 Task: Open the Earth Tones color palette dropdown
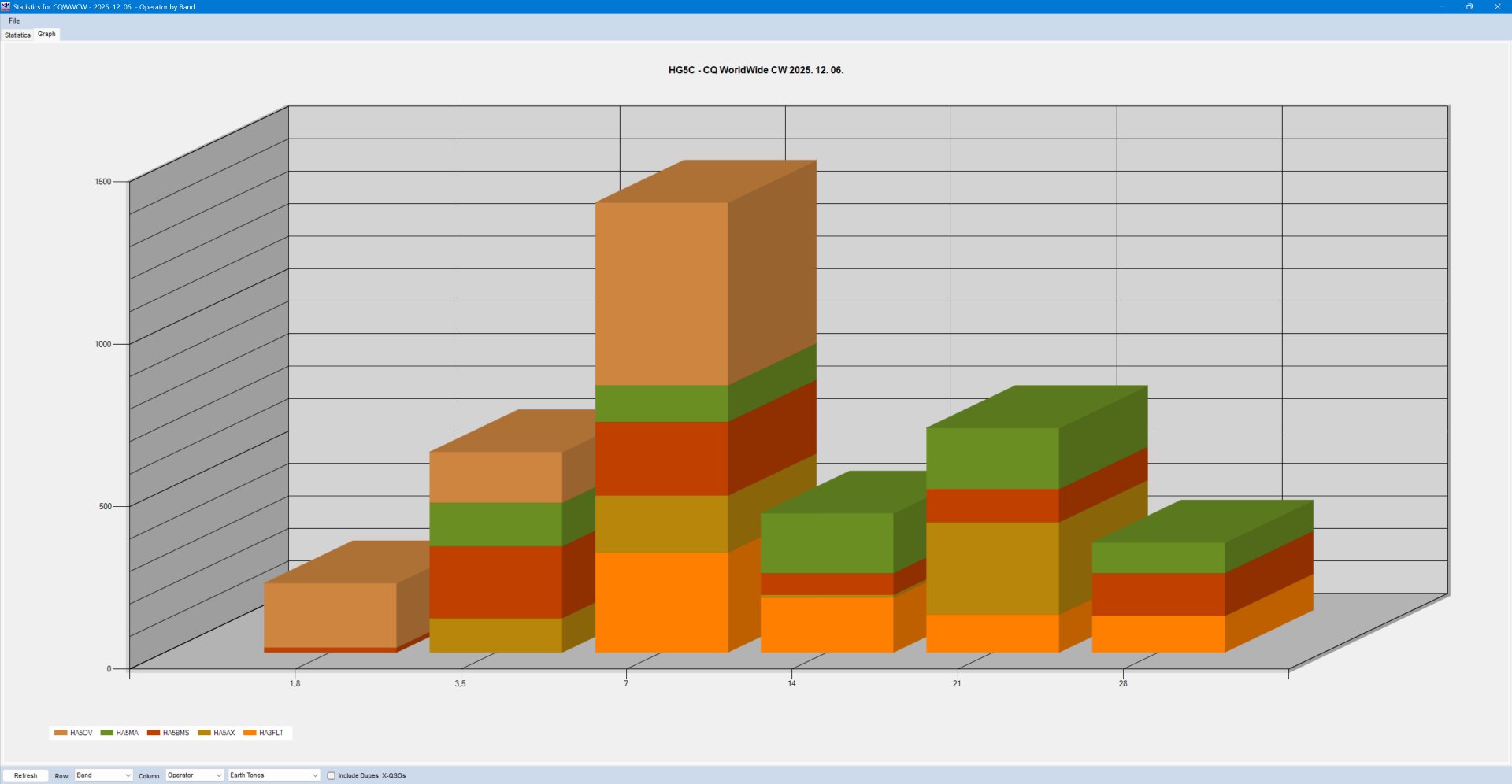tap(273, 775)
